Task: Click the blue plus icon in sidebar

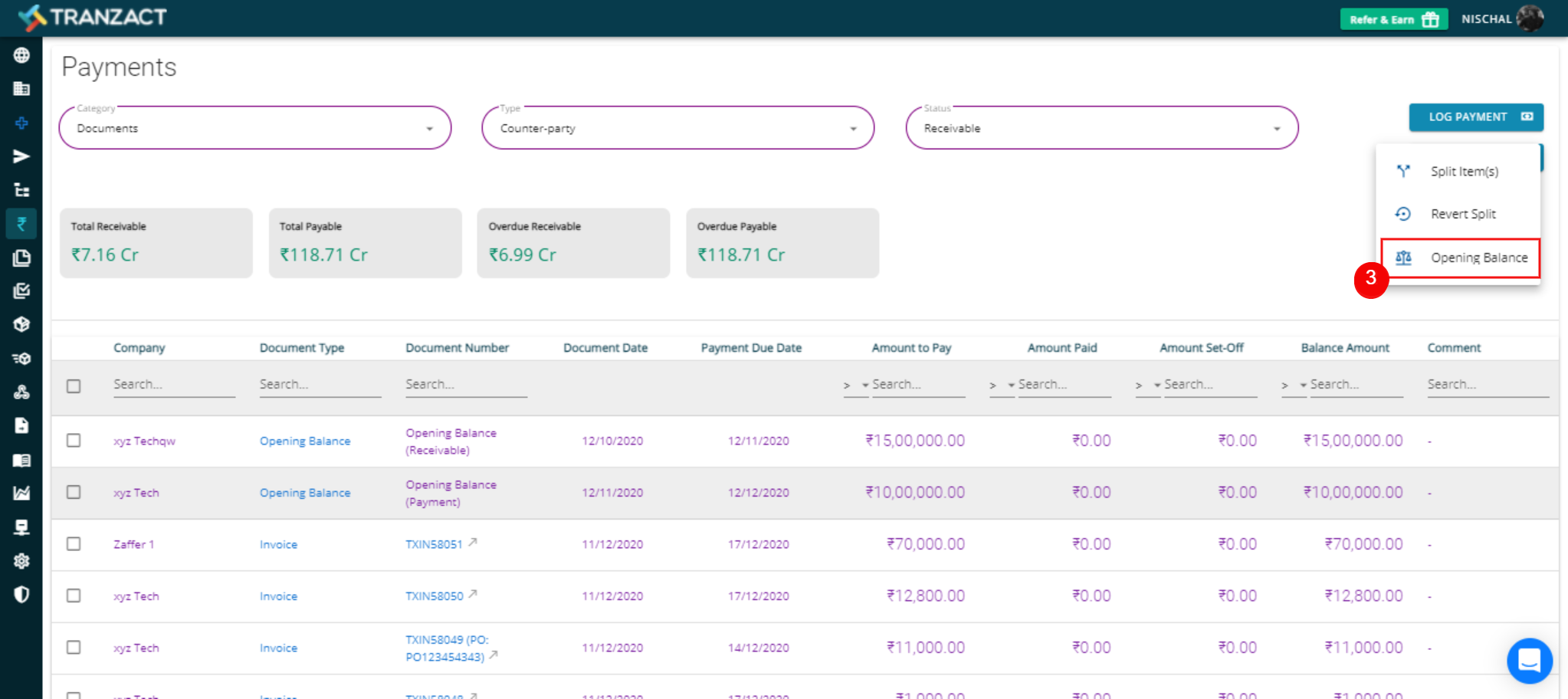Action: click(21, 123)
